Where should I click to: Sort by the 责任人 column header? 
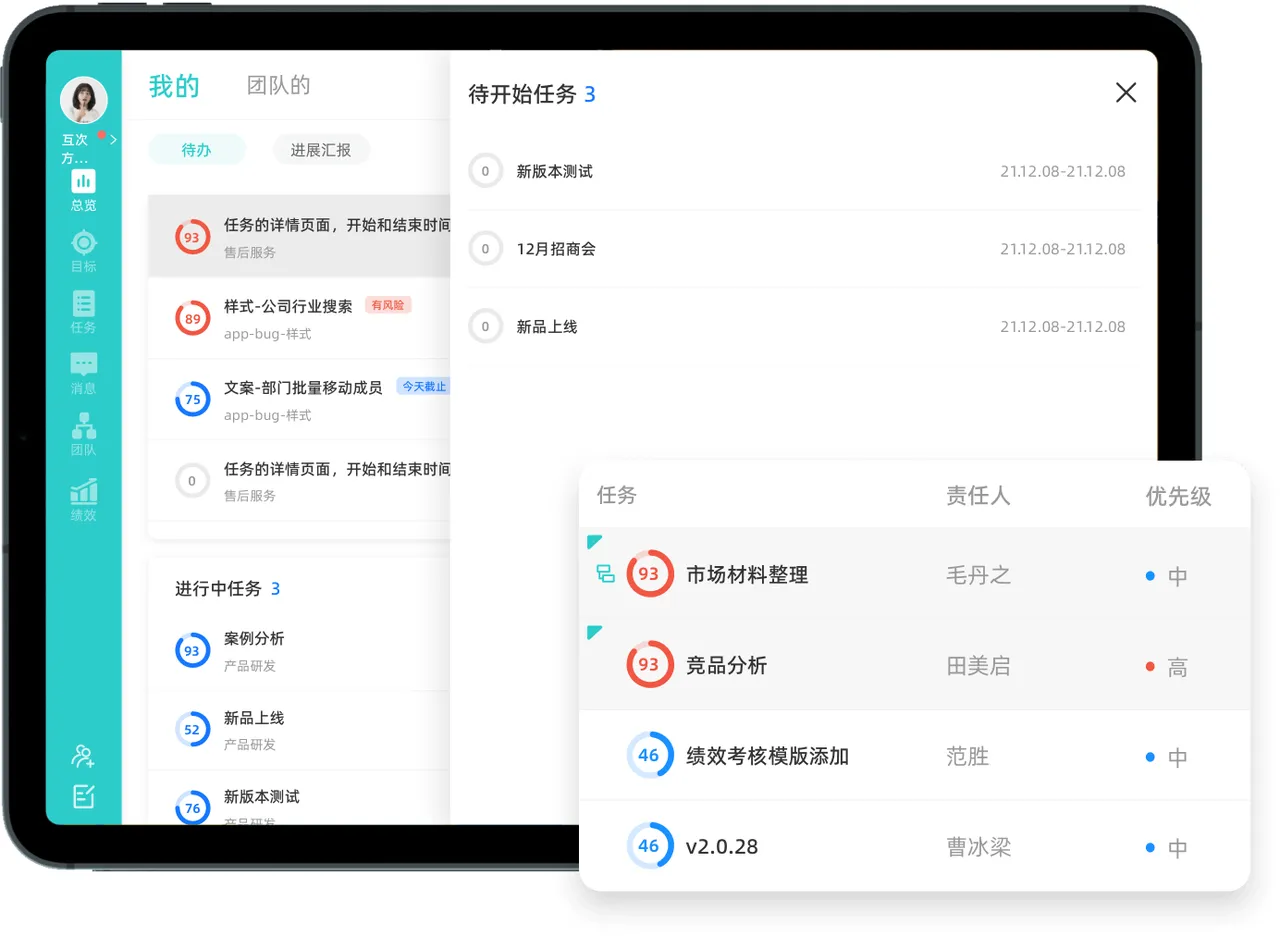[978, 495]
